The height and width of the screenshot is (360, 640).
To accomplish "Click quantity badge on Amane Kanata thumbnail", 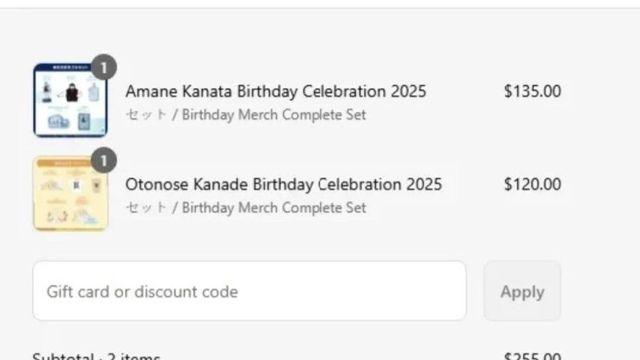I will pos(104,67).
